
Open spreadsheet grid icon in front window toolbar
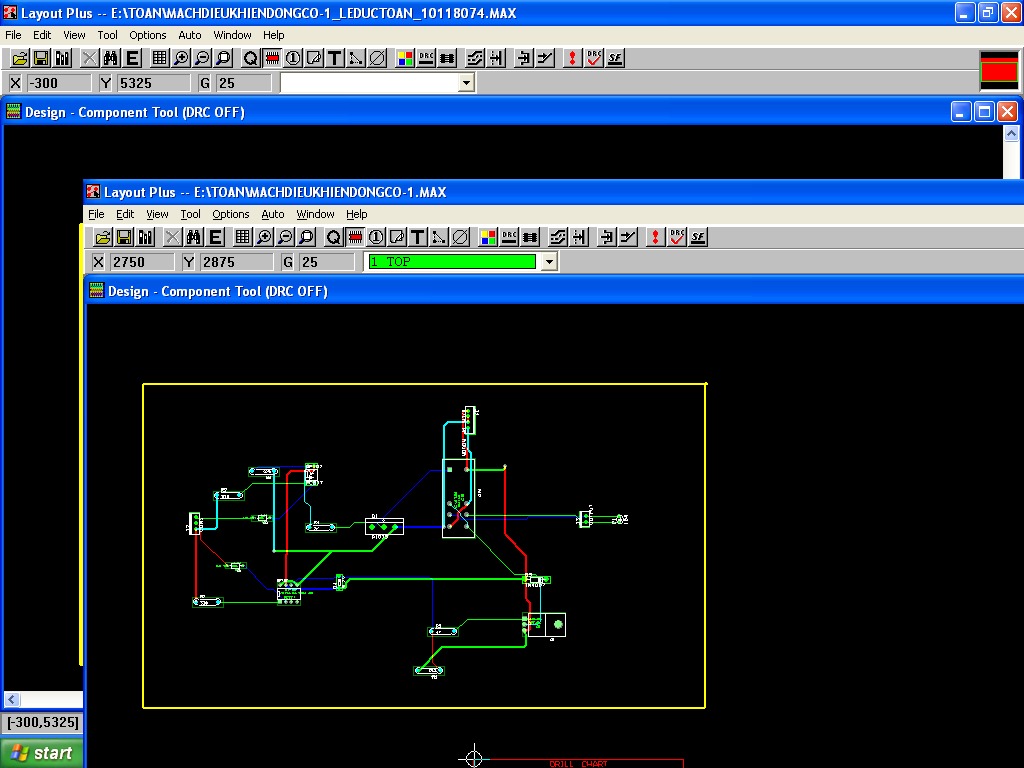click(x=242, y=237)
